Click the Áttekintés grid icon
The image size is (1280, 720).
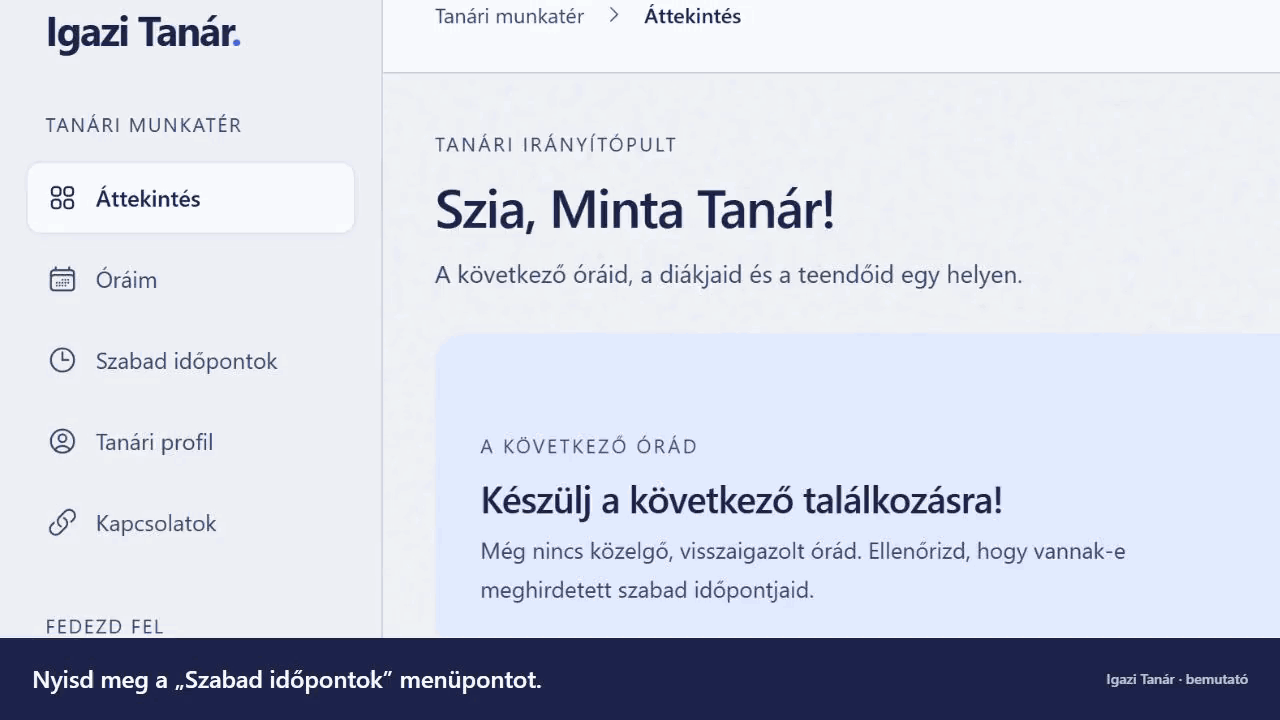coord(62,198)
